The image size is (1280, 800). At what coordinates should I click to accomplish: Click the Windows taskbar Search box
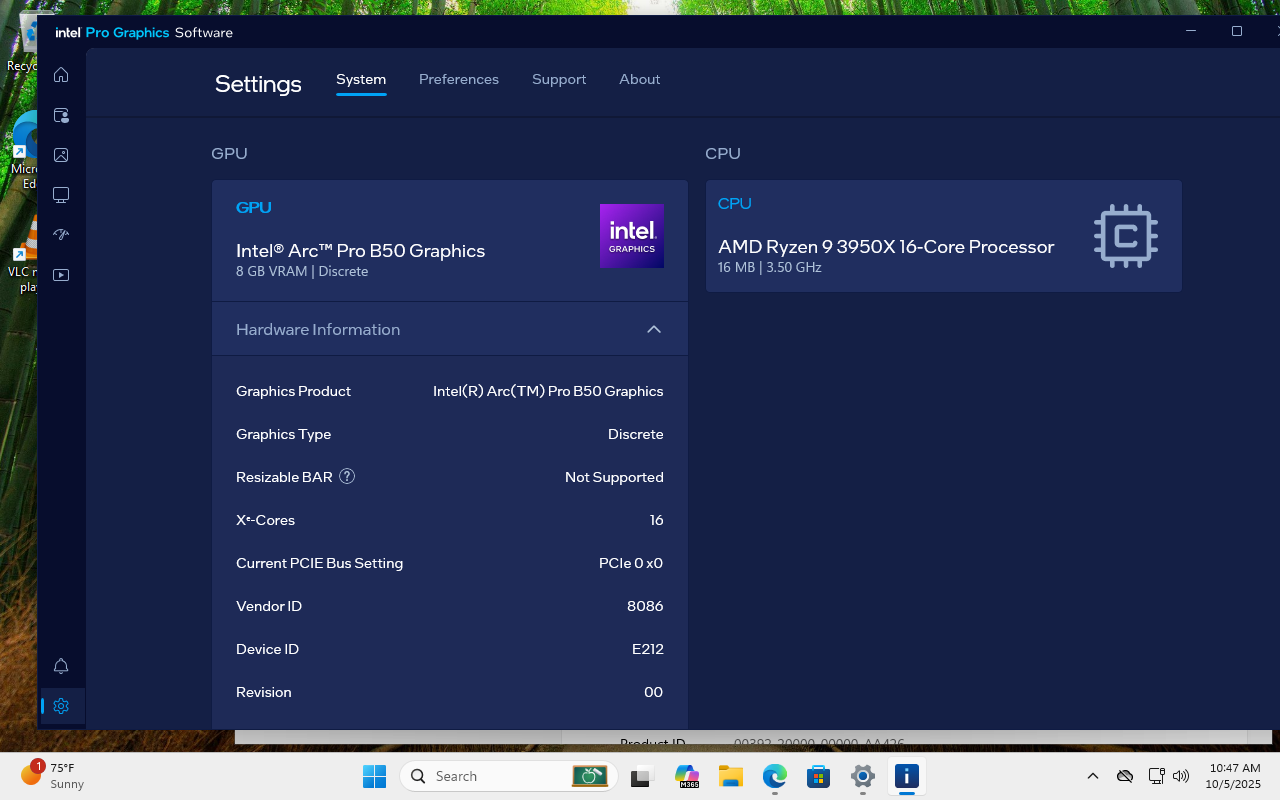490,776
